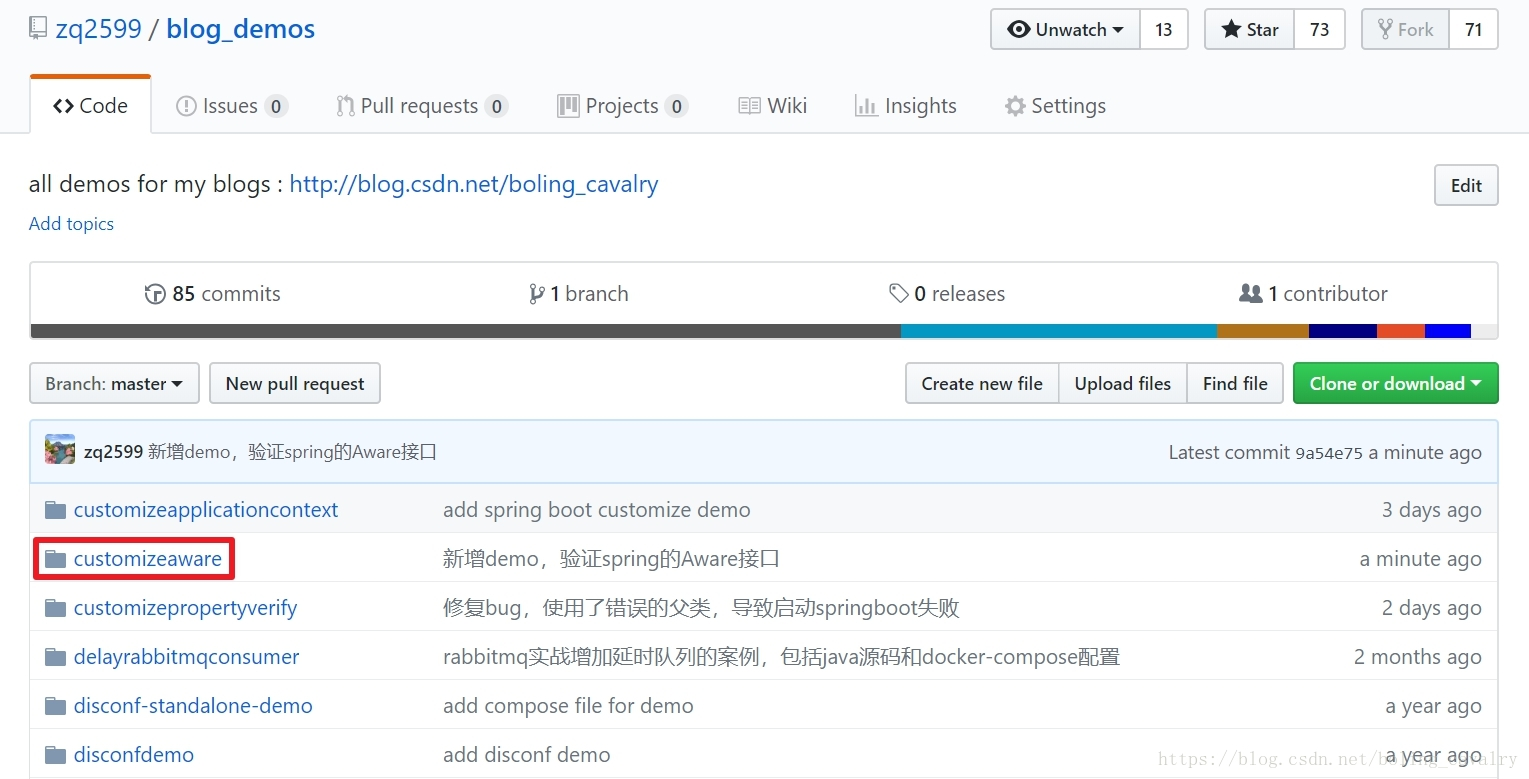Open the Wiki tab
This screenshot has width=1529, height=779.
point(772,106)
